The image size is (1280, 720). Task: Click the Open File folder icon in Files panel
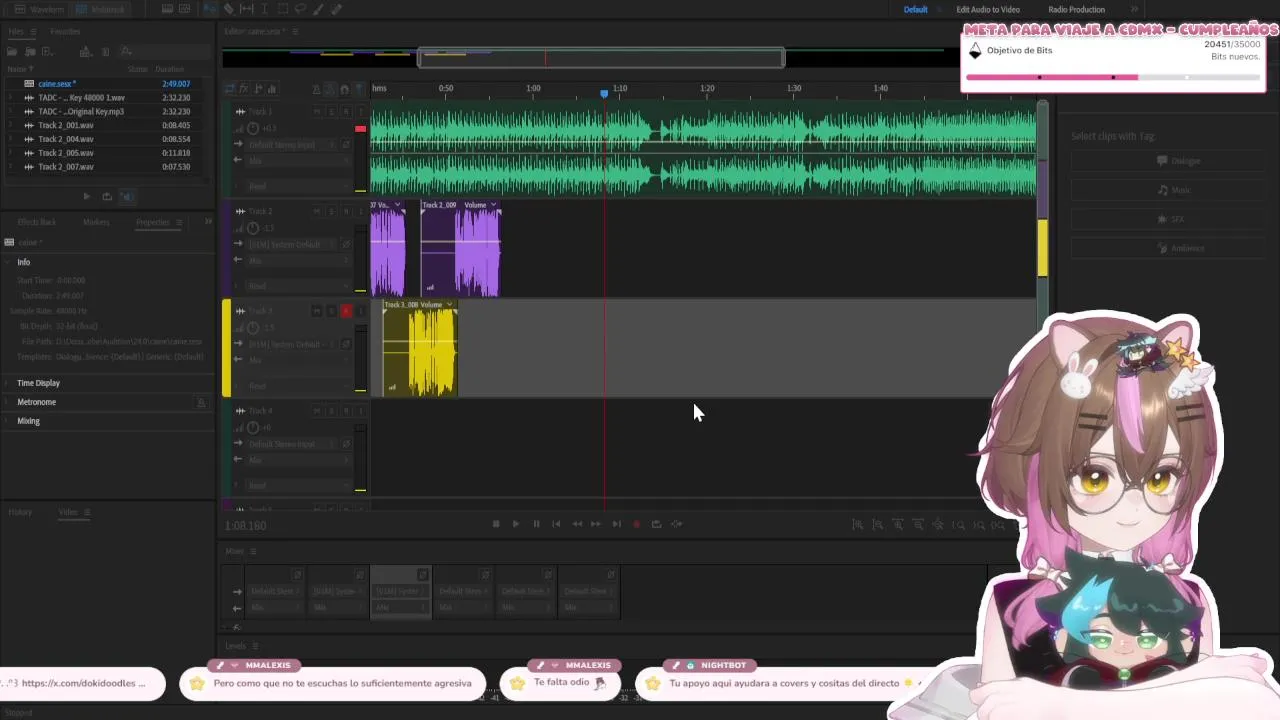[x=12, y=51]
